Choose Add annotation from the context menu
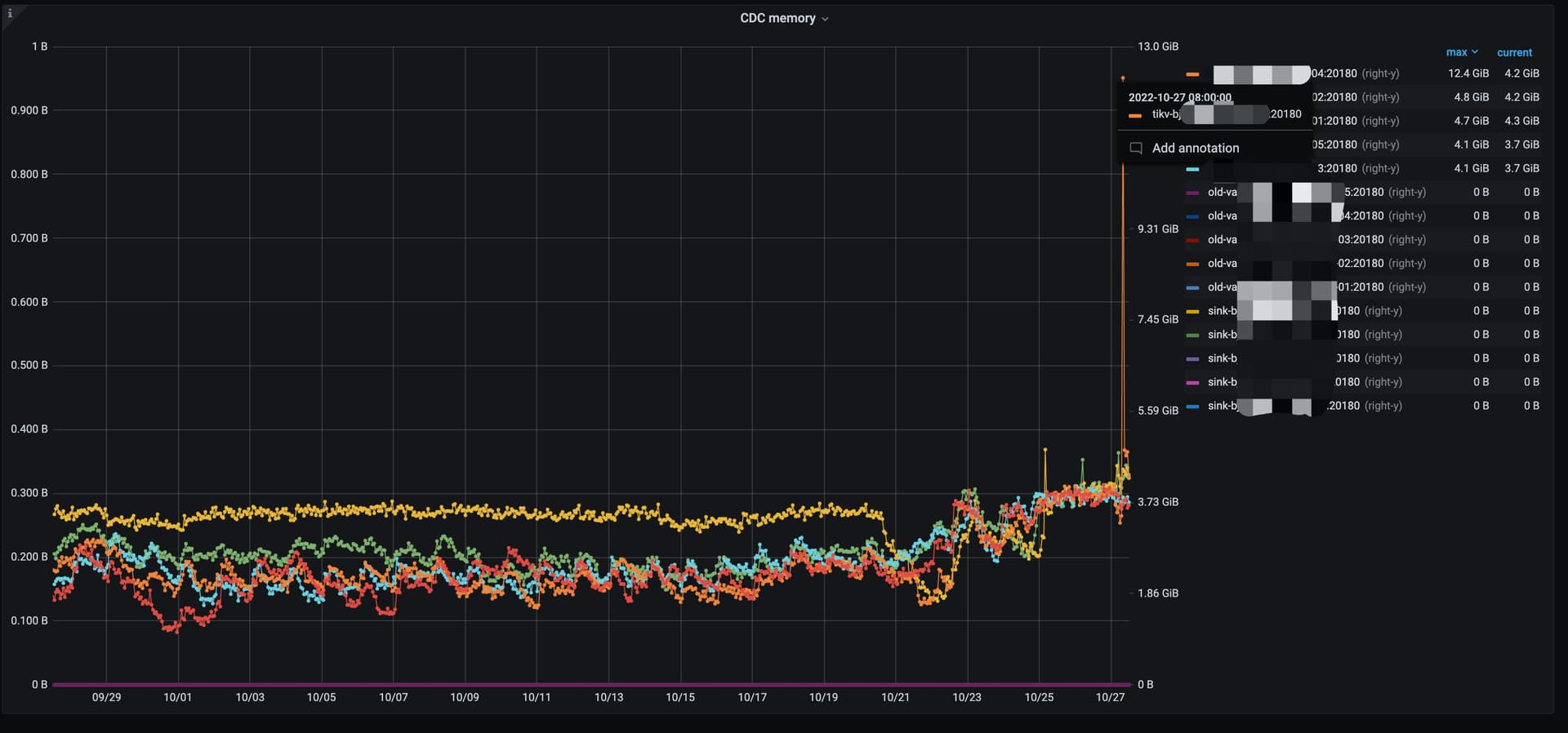Viewport: 1568px width, 733px height. click(1195, 148)
